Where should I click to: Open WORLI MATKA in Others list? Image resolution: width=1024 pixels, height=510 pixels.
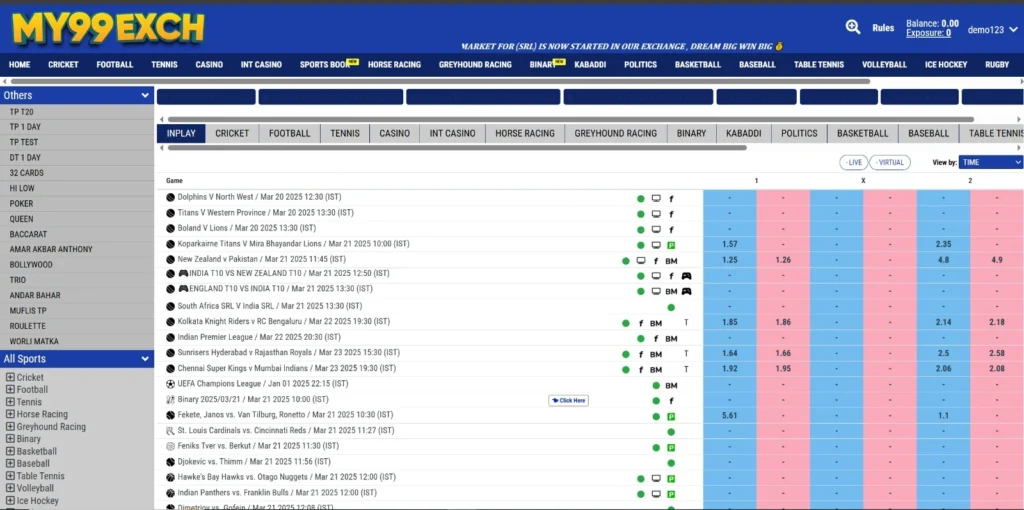77,342
